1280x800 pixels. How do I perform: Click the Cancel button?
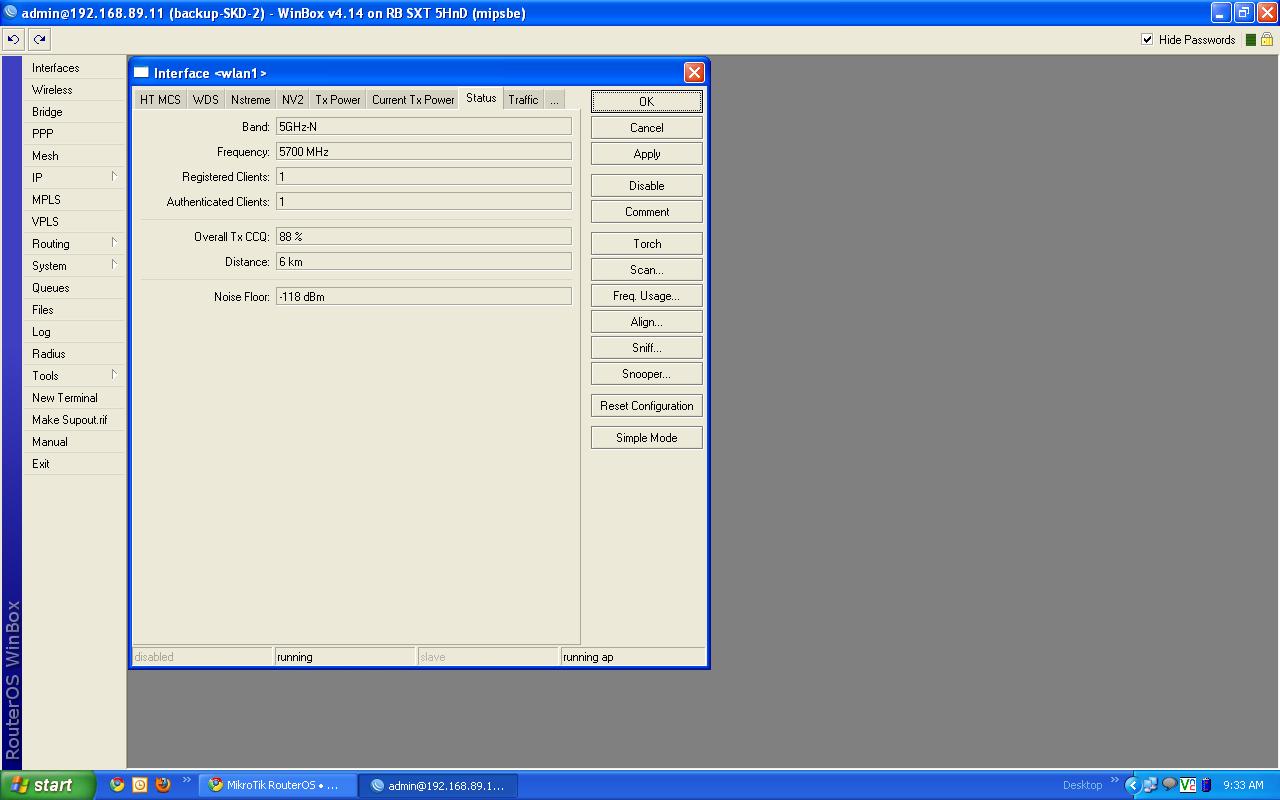tap(647, 128)
